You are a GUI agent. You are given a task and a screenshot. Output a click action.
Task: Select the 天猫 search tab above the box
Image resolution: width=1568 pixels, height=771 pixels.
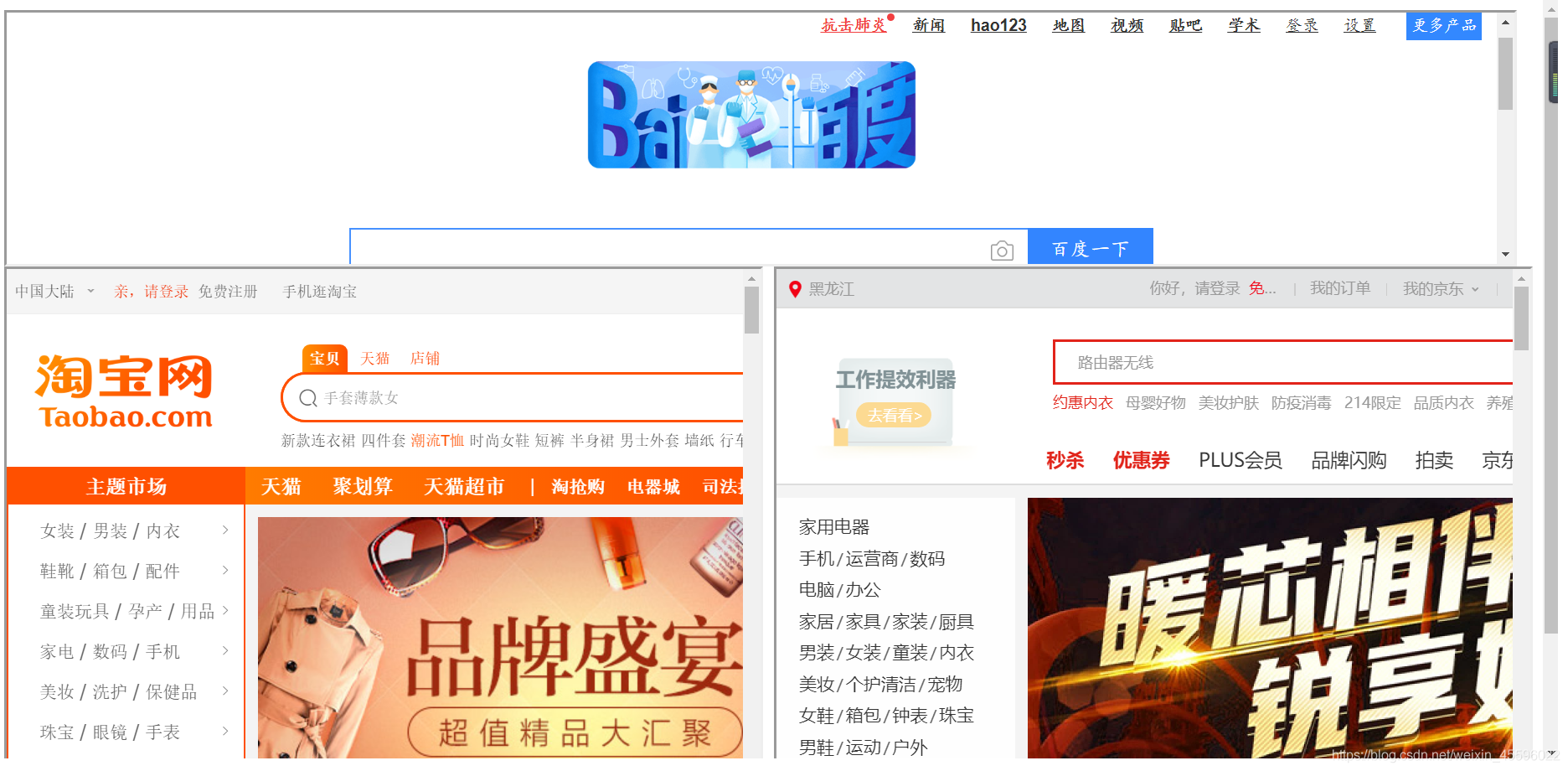point(374,359)
